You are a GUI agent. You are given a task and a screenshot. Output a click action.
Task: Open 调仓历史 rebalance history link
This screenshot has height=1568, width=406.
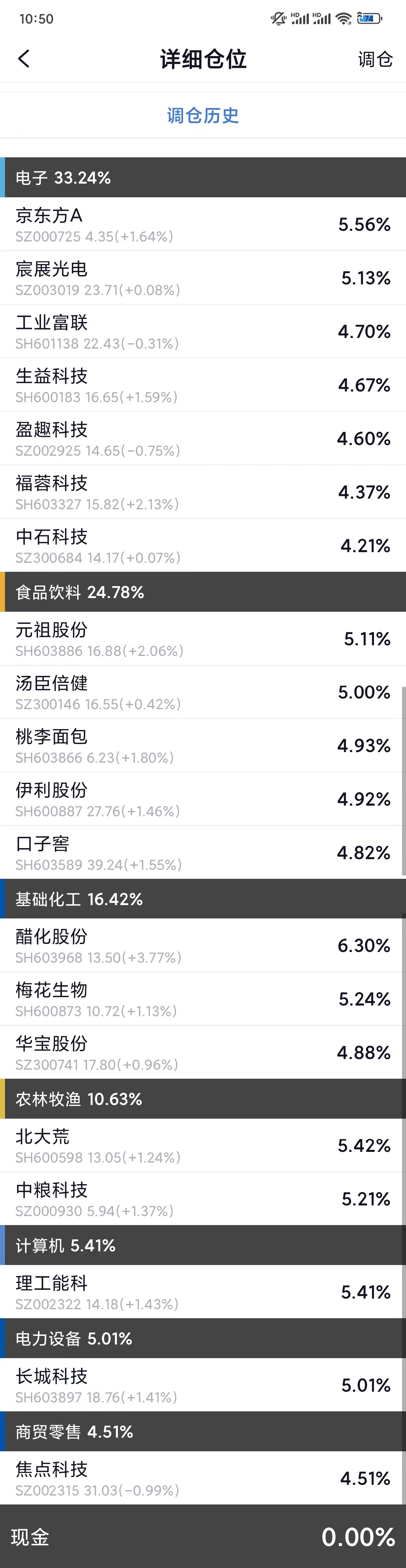[203, 115]
